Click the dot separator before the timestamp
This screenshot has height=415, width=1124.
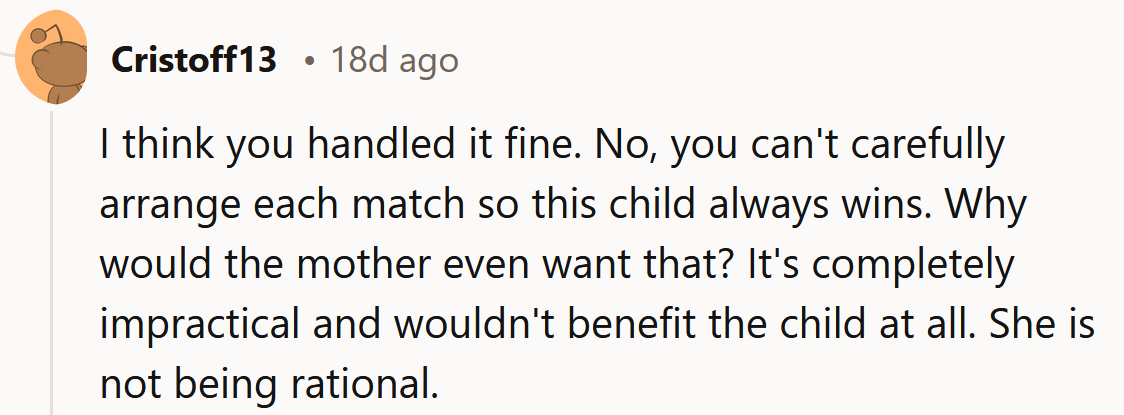(x=312, y=62)
